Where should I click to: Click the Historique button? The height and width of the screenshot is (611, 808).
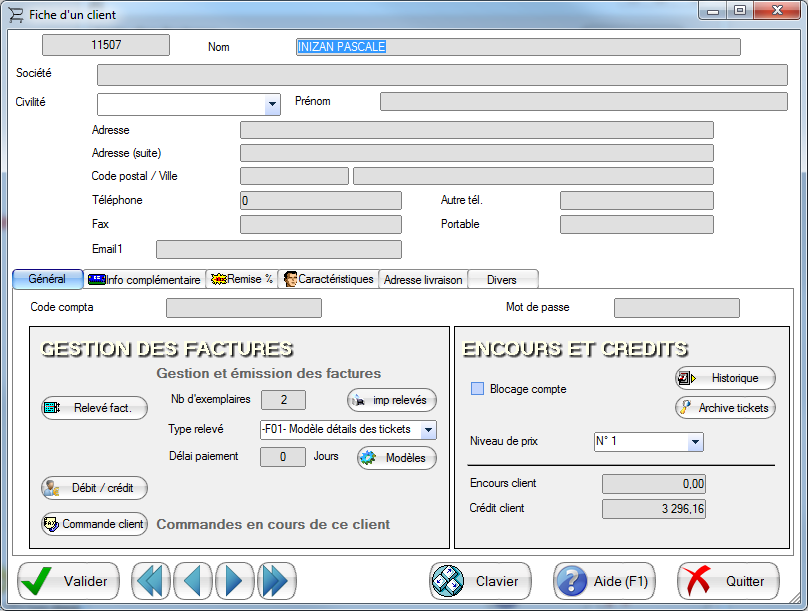725,378
